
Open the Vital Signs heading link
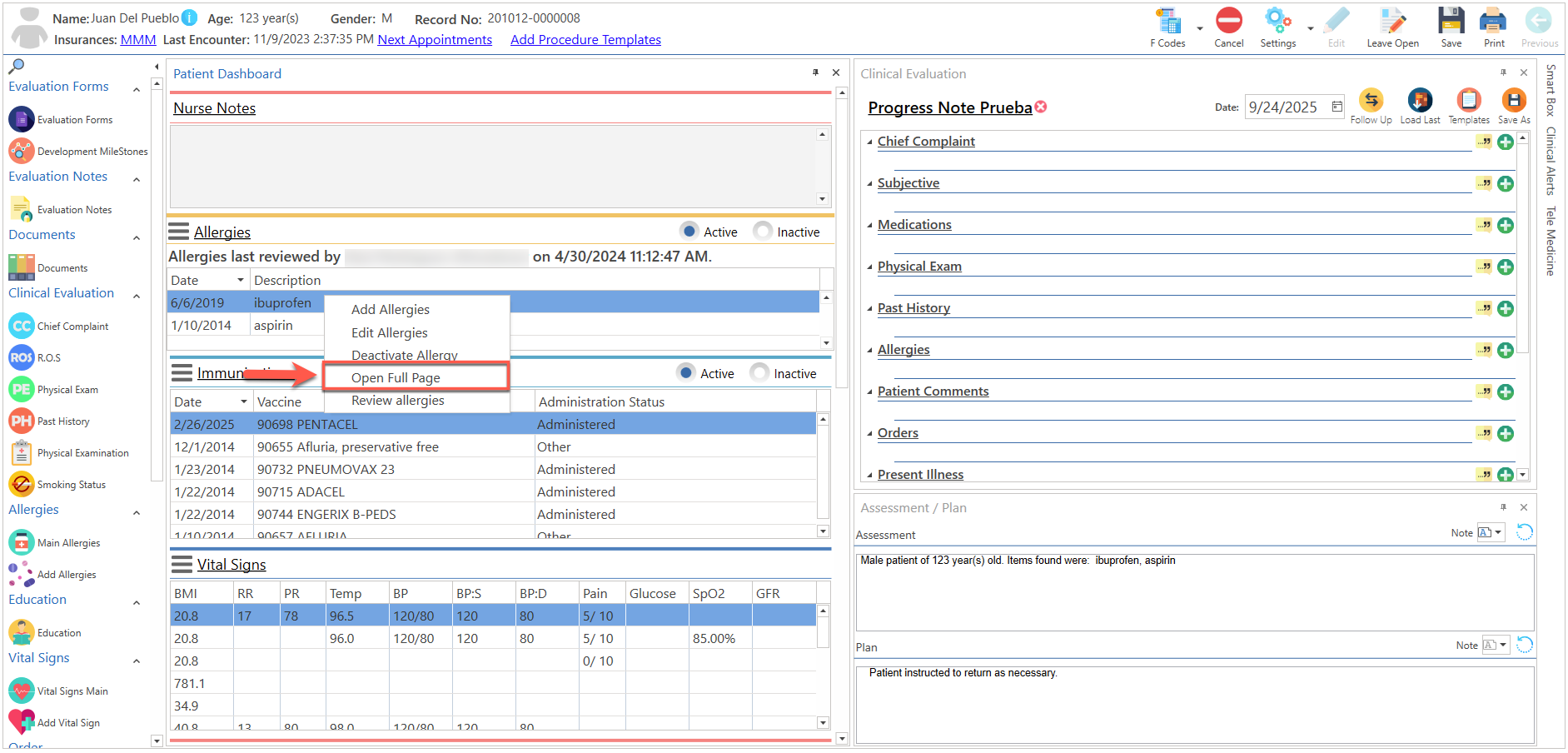pyautogui.click(x=231, y=565)
